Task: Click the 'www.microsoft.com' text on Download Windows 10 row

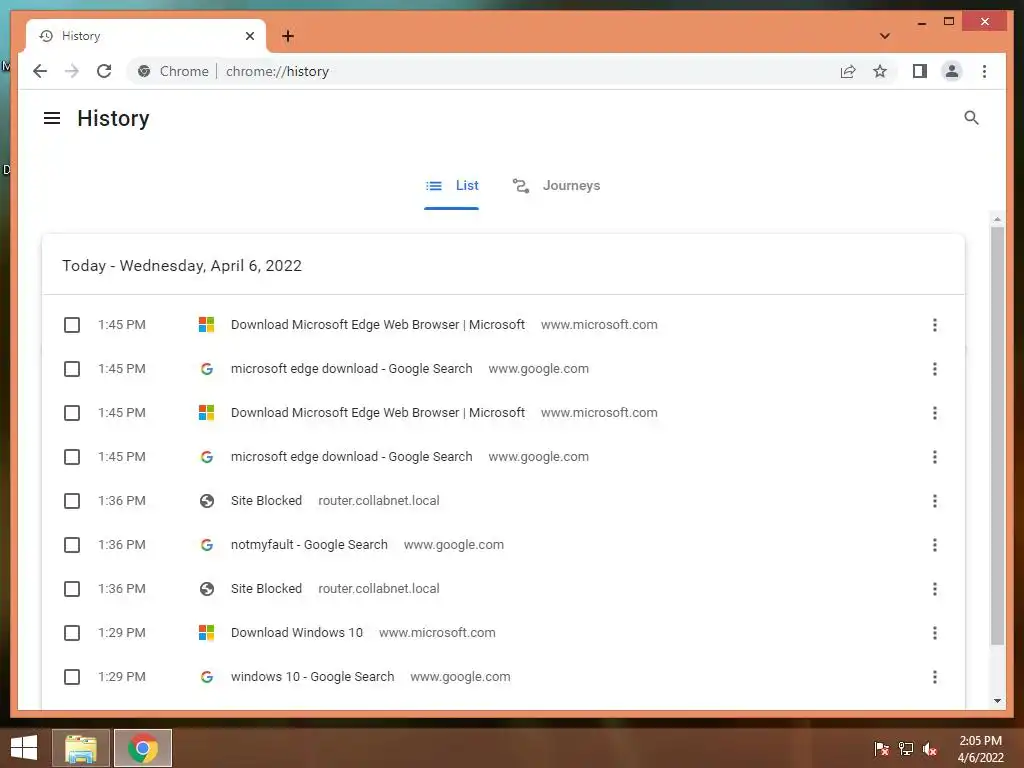Action: (x=437, y=633)
